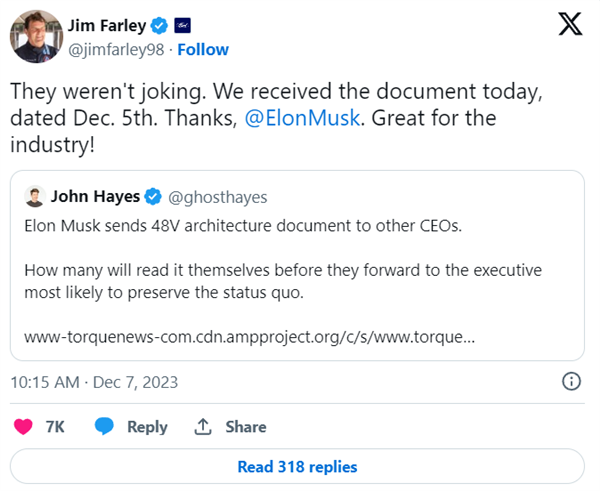Open the @ghosthayes quoted handle

coord(213,195)
